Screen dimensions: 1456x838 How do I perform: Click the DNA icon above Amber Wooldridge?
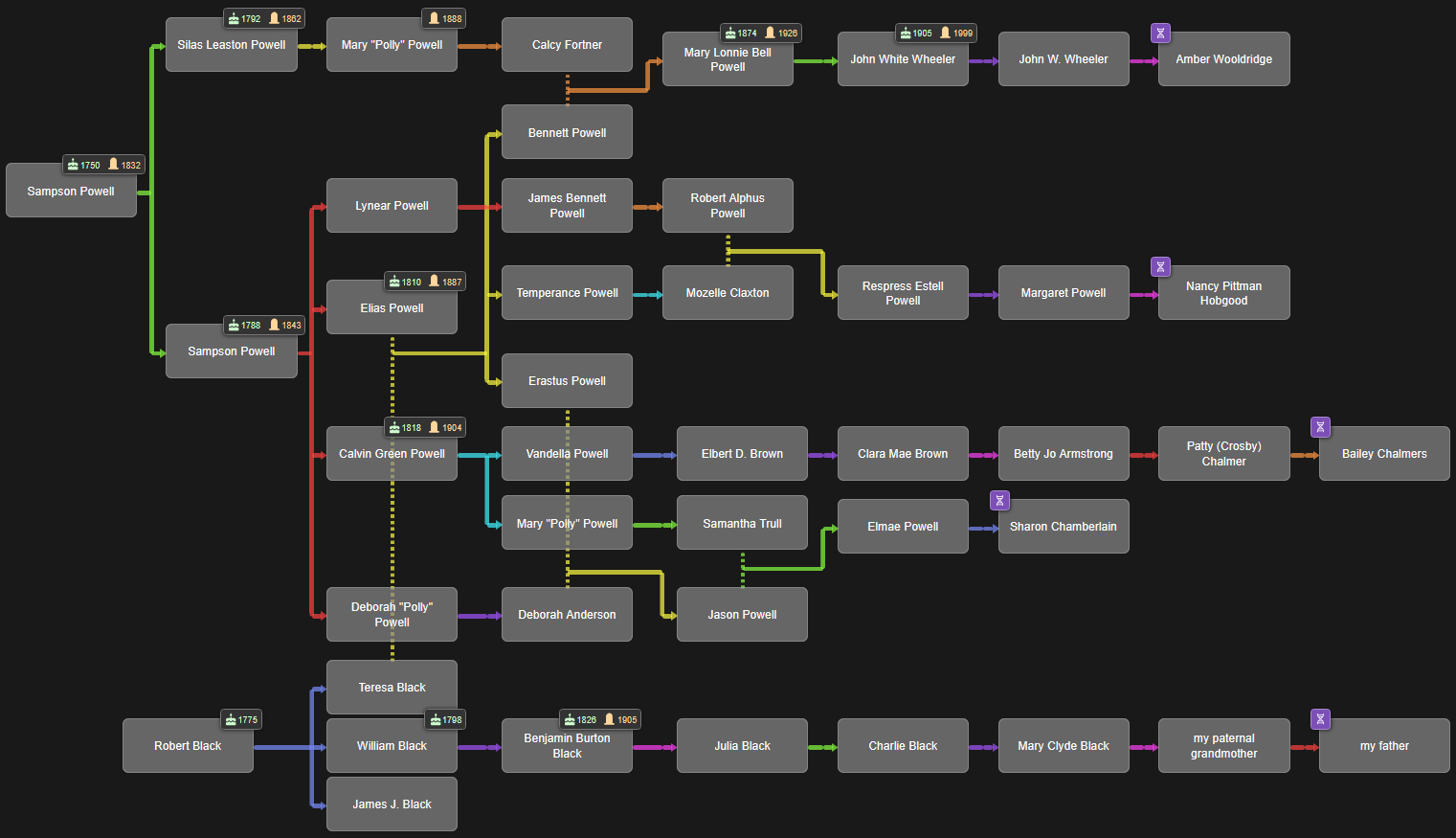(x=1160, y=34)
